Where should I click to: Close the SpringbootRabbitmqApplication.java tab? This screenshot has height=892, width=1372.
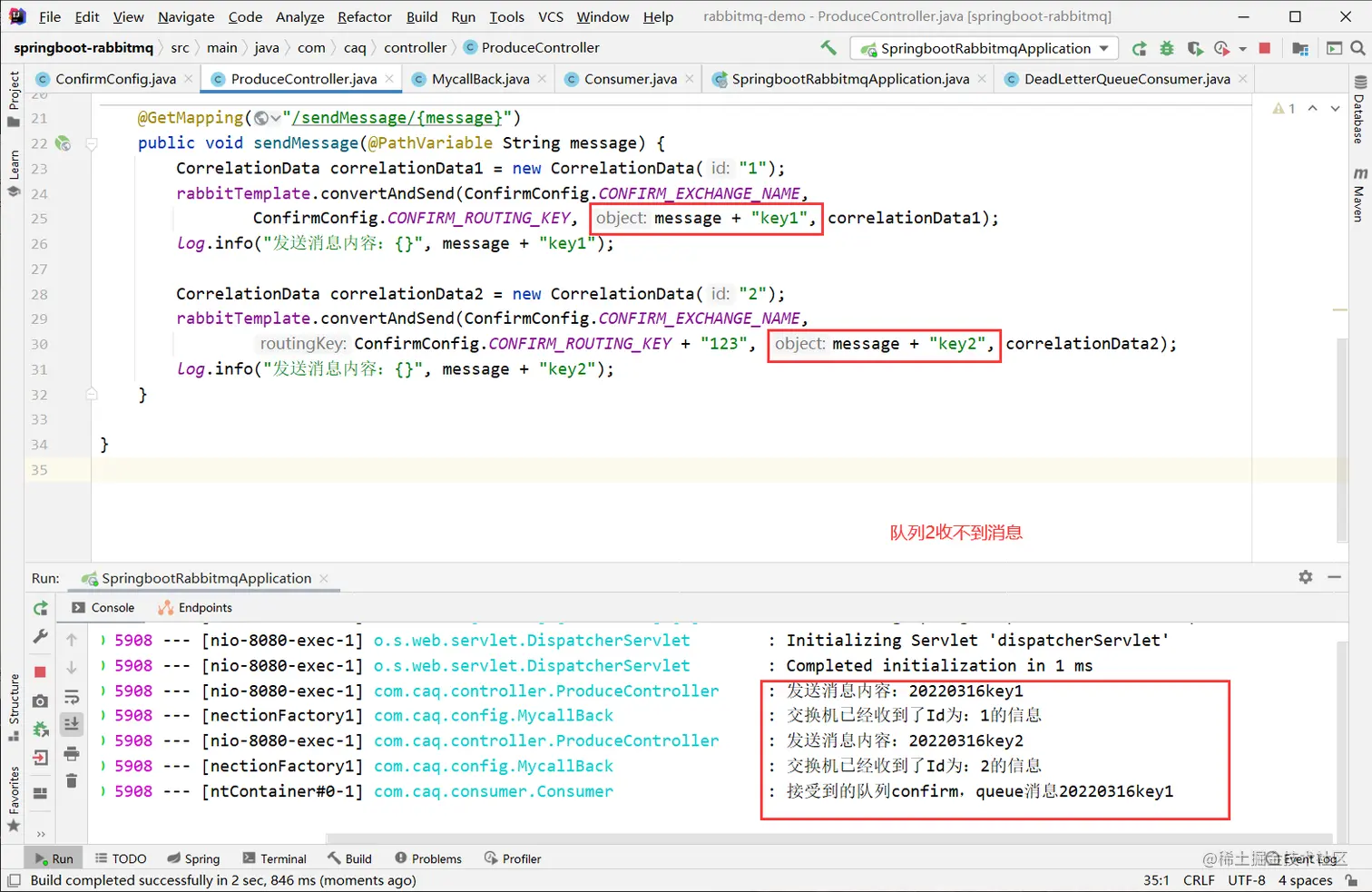(982, 79)
